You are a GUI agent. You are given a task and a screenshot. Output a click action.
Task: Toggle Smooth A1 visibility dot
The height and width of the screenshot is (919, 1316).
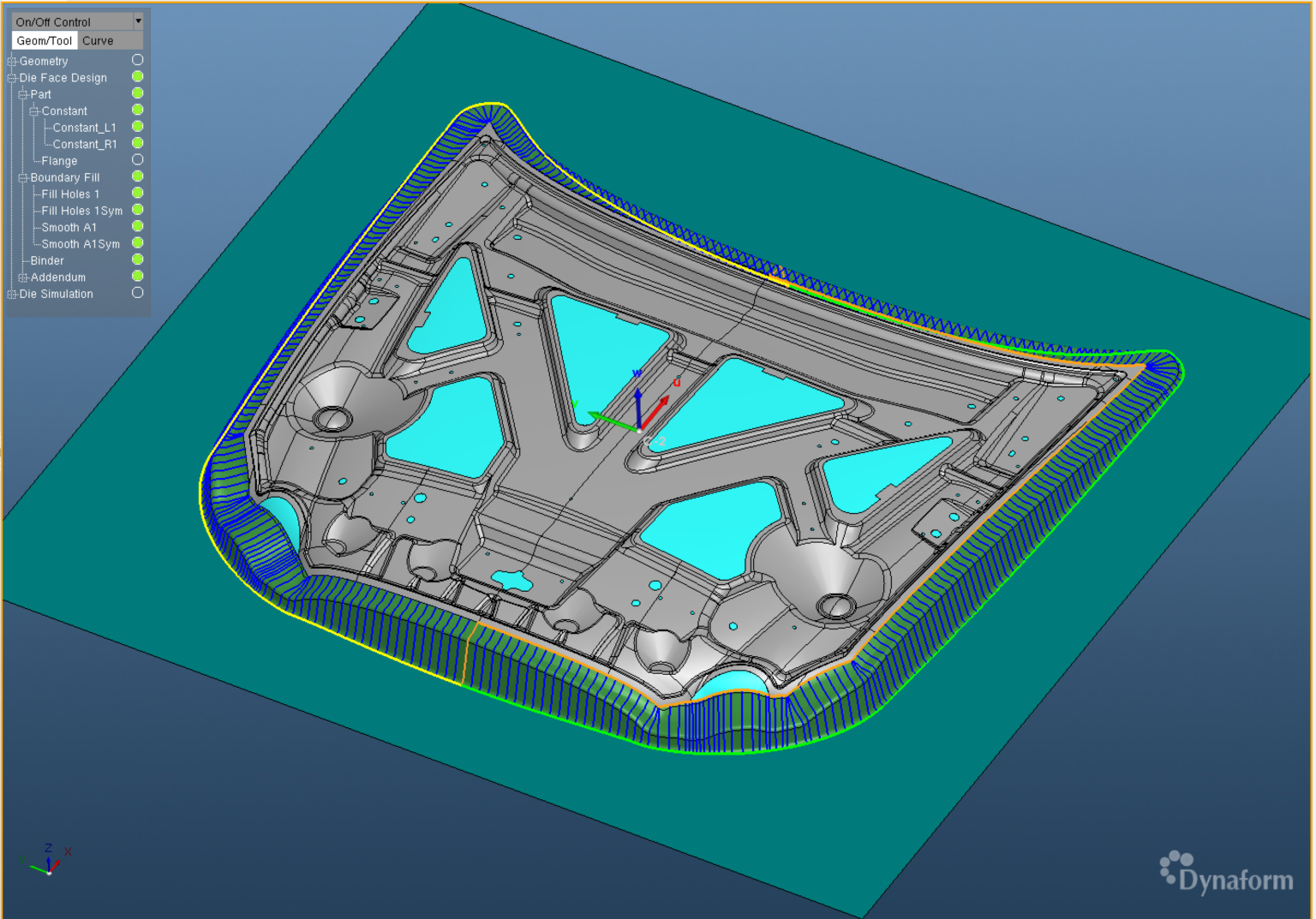[x=137, y=226]
